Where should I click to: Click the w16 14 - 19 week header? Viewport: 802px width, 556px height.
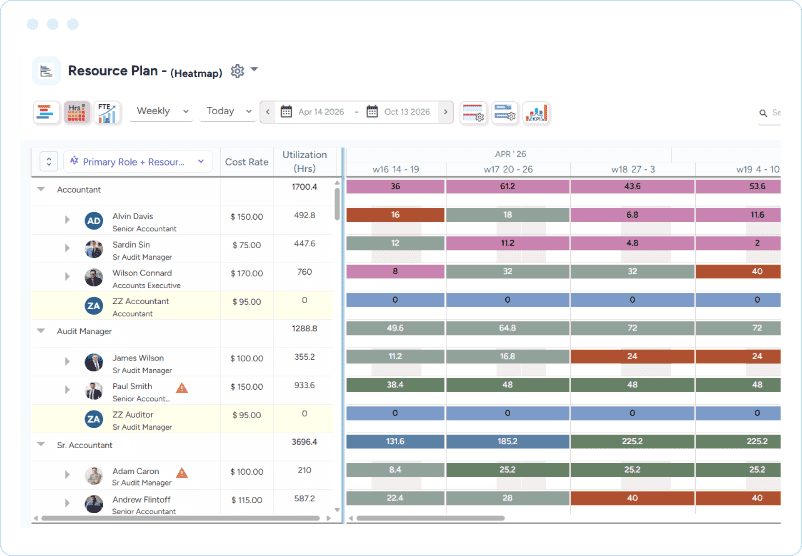point(396,169)
